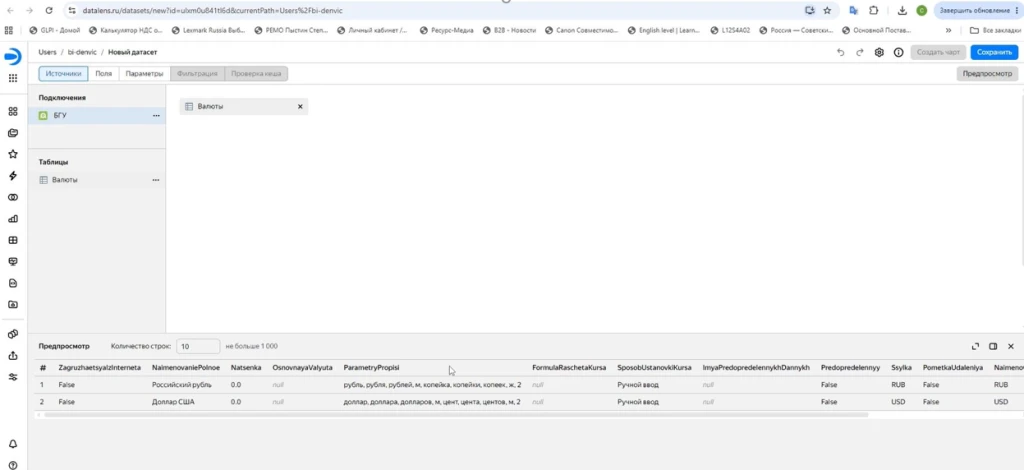The width and height of the screenshot is (1024, 470).
Task: Click the redo arrow icon in header
Action: (859, 53)
